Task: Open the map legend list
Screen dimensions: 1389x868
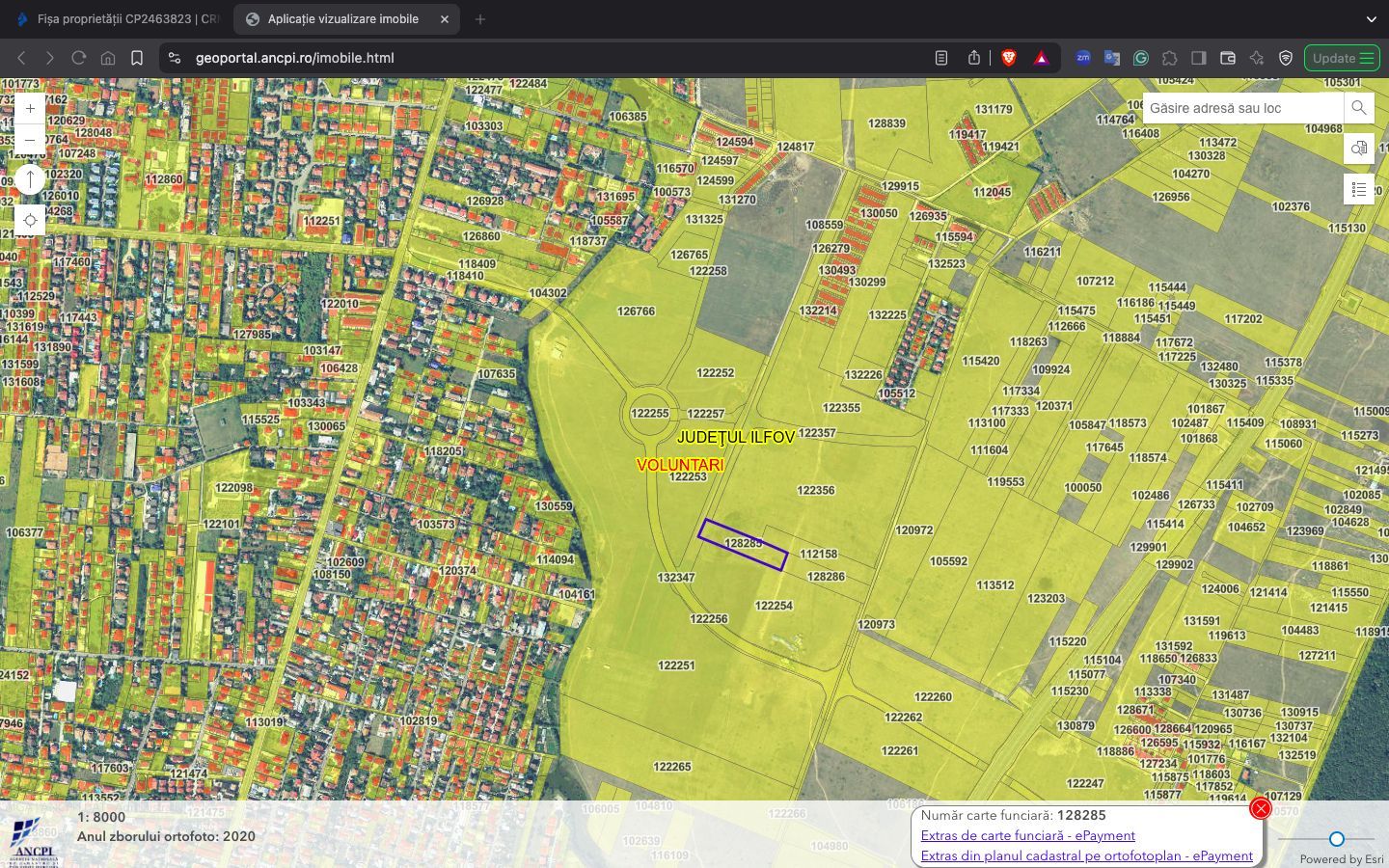Action: click(x=1359, y=189)
